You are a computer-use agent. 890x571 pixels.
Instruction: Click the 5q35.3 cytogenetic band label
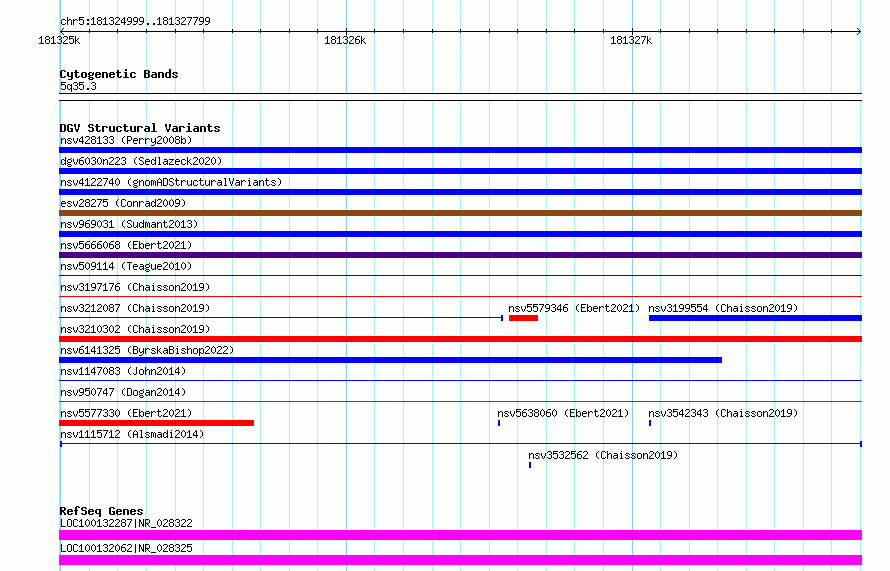(x=78, y=86)
